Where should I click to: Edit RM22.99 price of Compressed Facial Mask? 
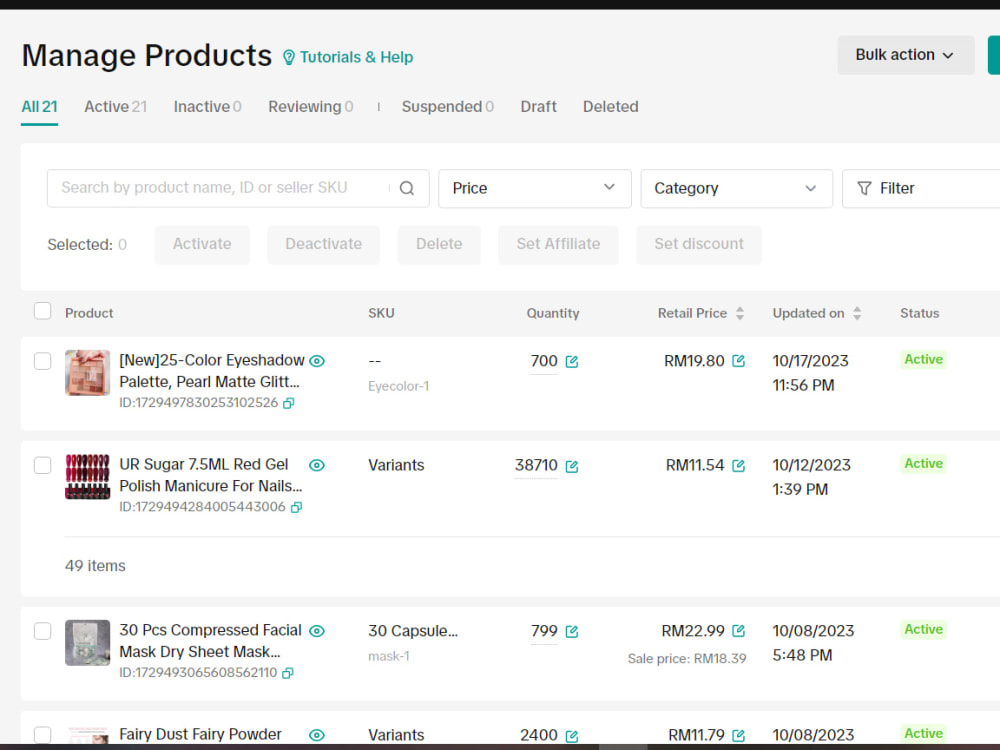point(739,631)
